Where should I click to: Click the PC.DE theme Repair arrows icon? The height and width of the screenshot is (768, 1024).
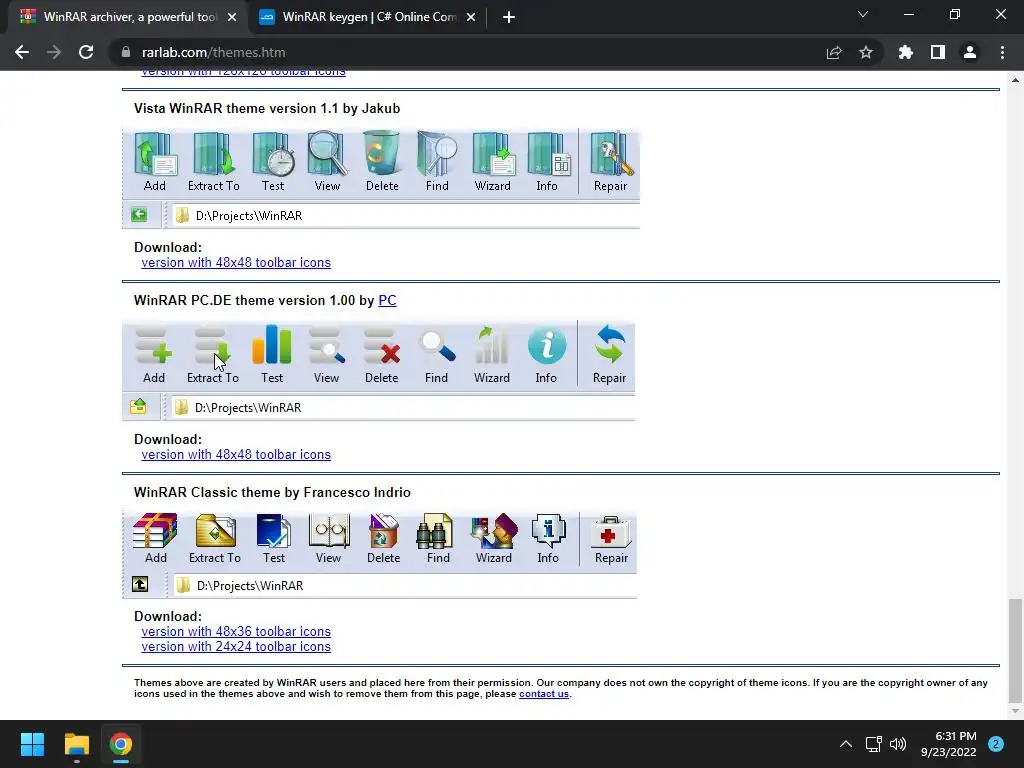610,344
